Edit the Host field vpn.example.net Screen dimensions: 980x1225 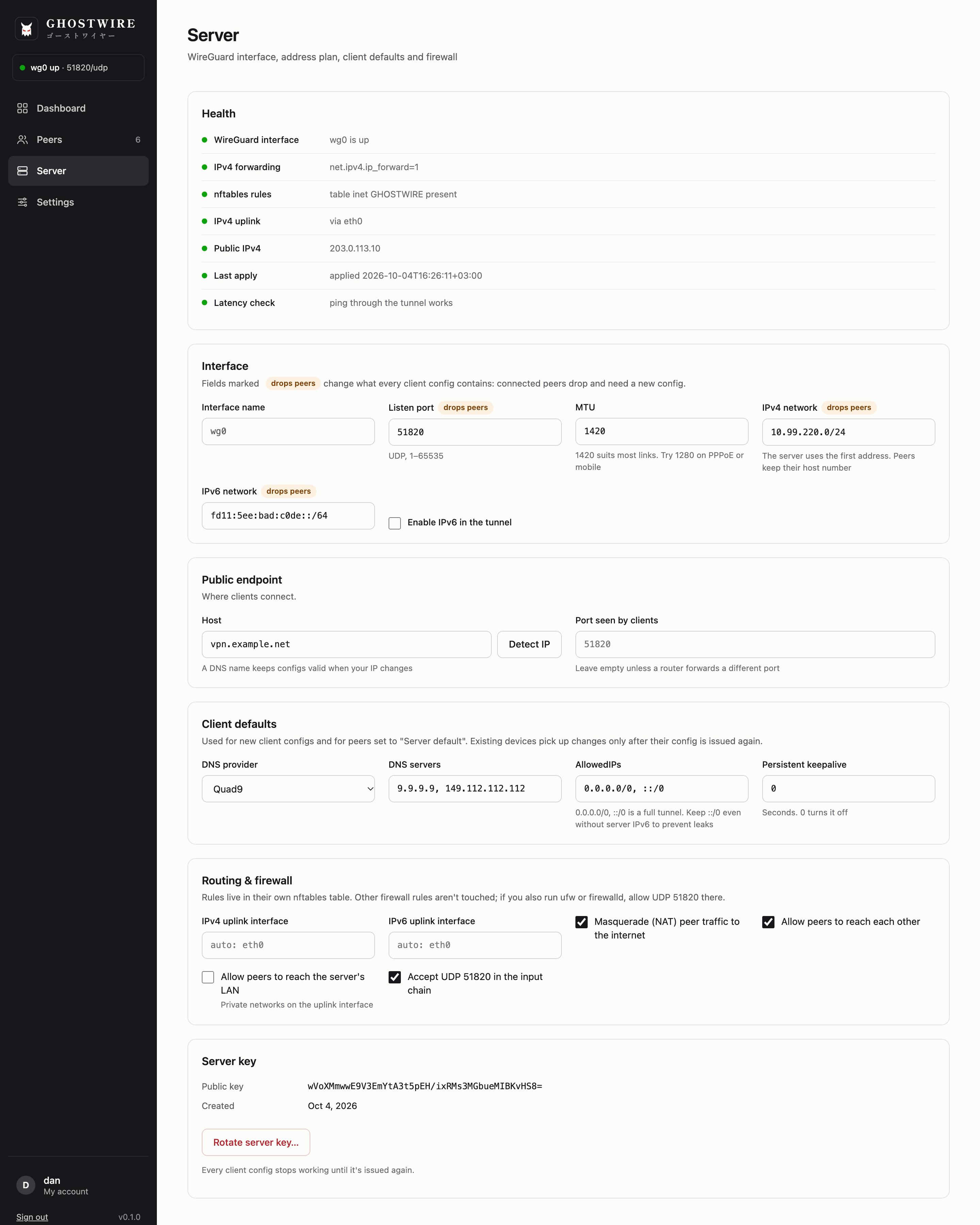point(346,644)
